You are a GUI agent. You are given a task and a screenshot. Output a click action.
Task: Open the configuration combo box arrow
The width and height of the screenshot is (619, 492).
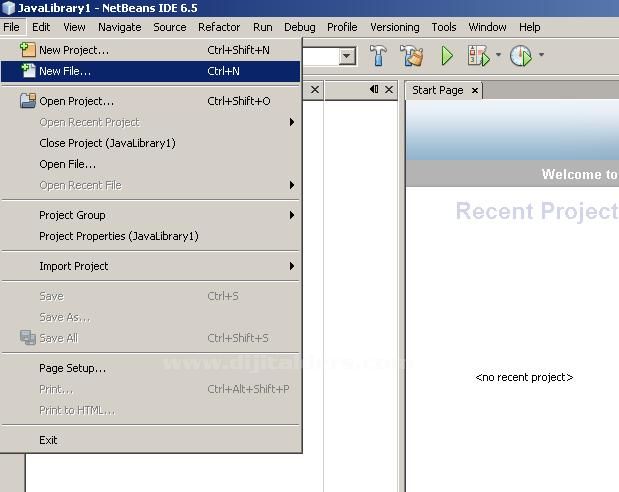point(347,56)
